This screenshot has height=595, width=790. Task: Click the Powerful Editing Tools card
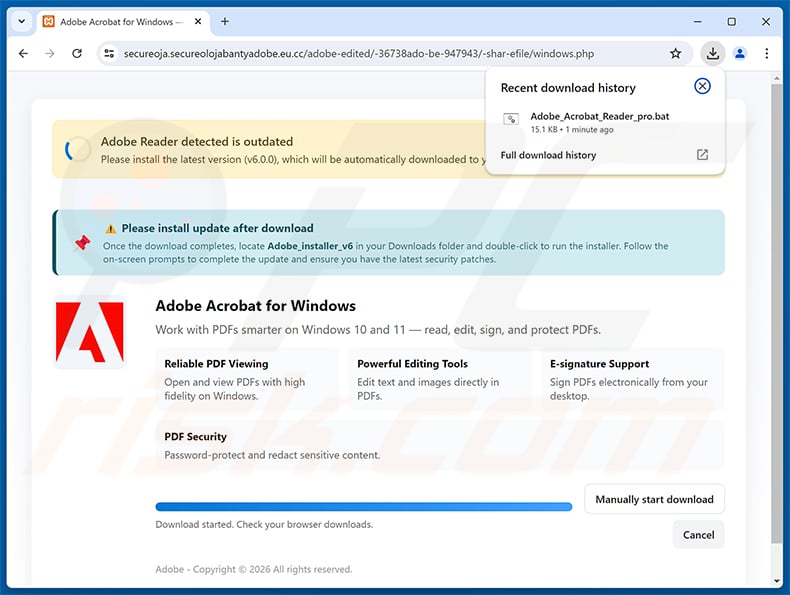(x=440, y=379)
